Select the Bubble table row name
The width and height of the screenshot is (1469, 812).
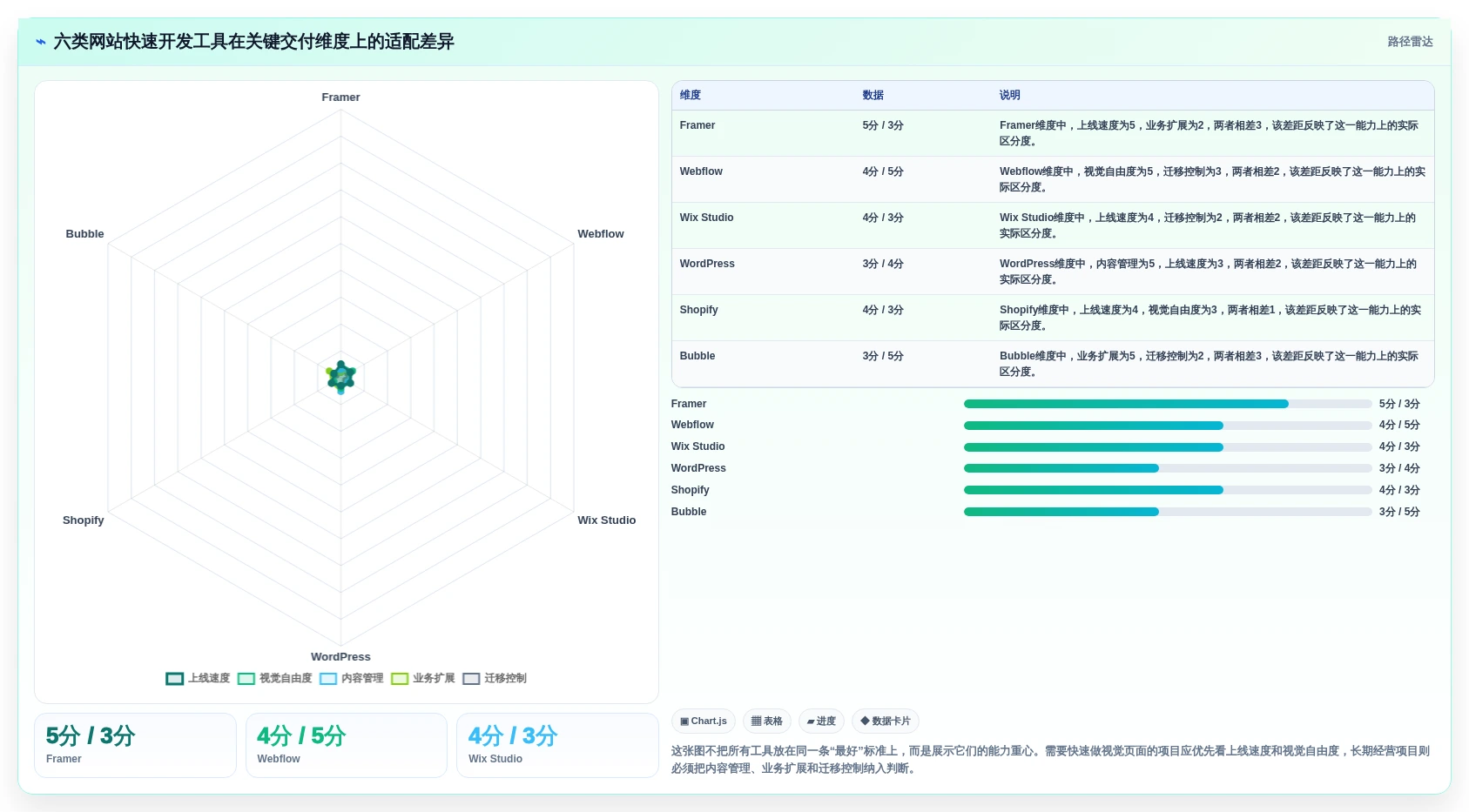click(697, 356)
